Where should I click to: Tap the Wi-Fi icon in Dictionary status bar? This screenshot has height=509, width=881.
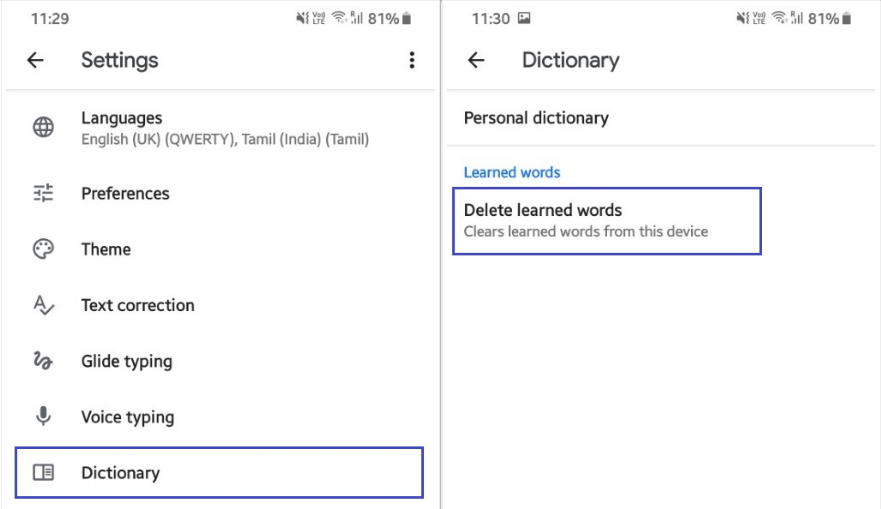[x=779, y=17]
